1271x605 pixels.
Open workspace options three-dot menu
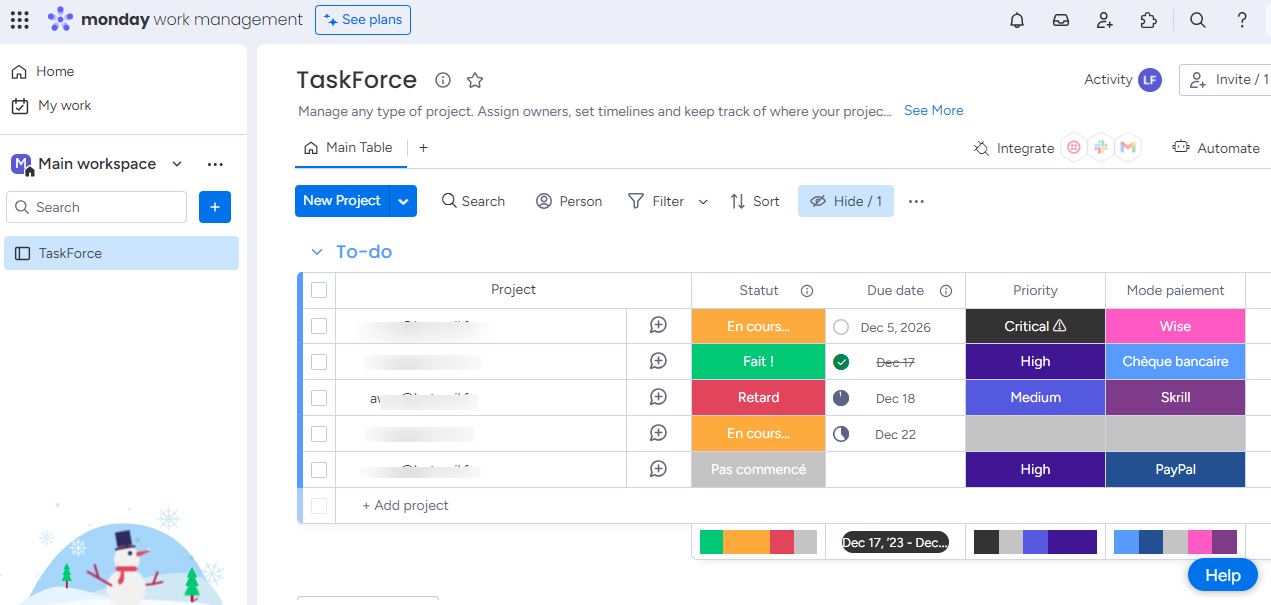215,164
